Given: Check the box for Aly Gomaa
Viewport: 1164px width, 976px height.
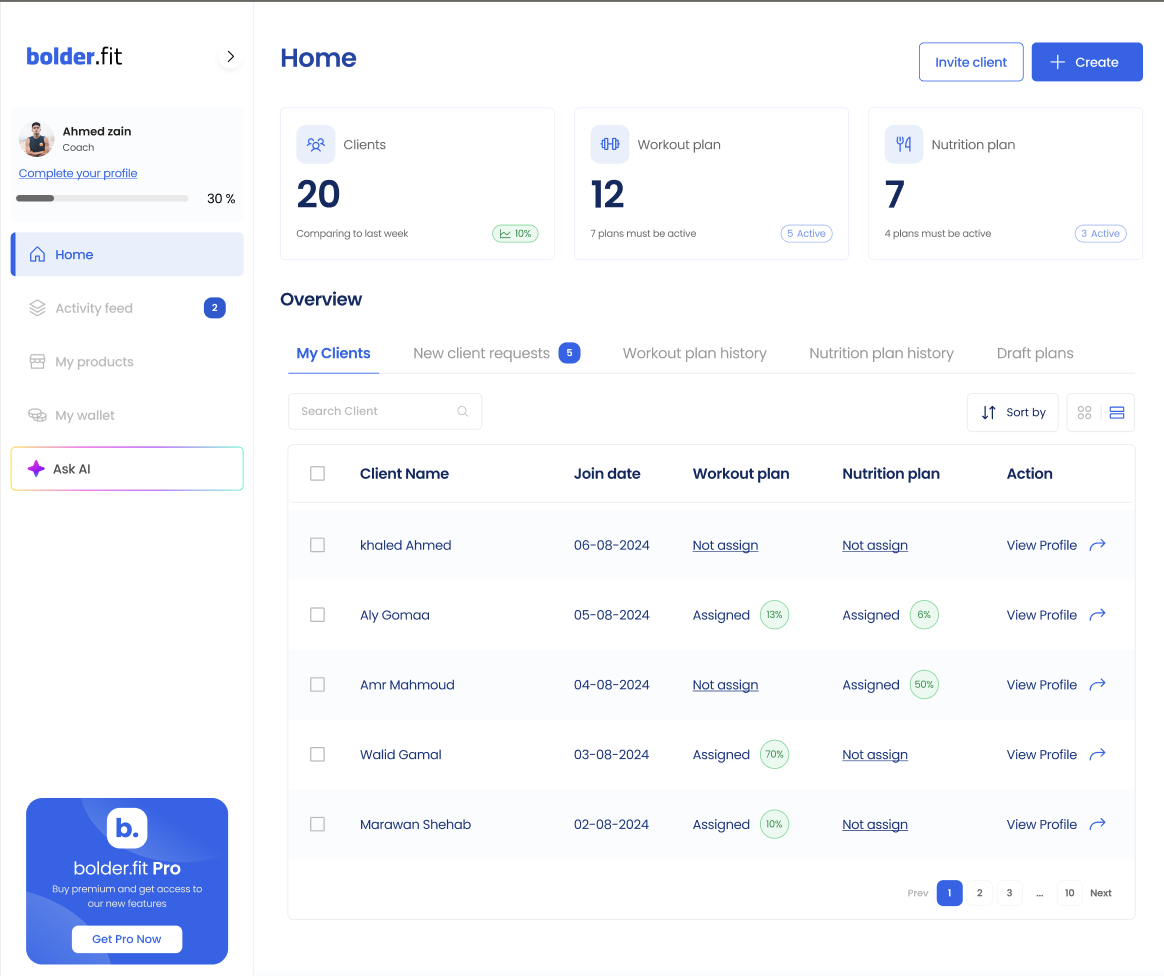Looking at the screenshot, I should [x=317, y=615].
